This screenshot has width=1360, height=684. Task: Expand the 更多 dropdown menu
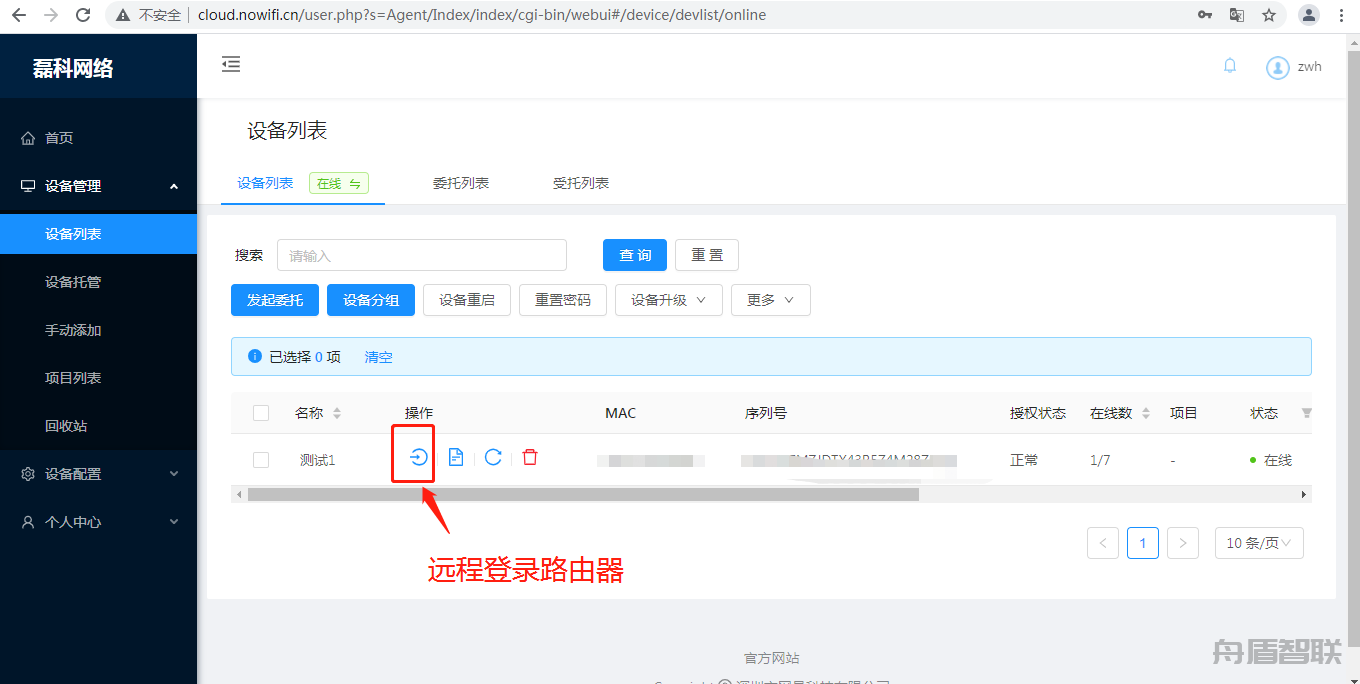pyautogui.click(x=770, y=299)
